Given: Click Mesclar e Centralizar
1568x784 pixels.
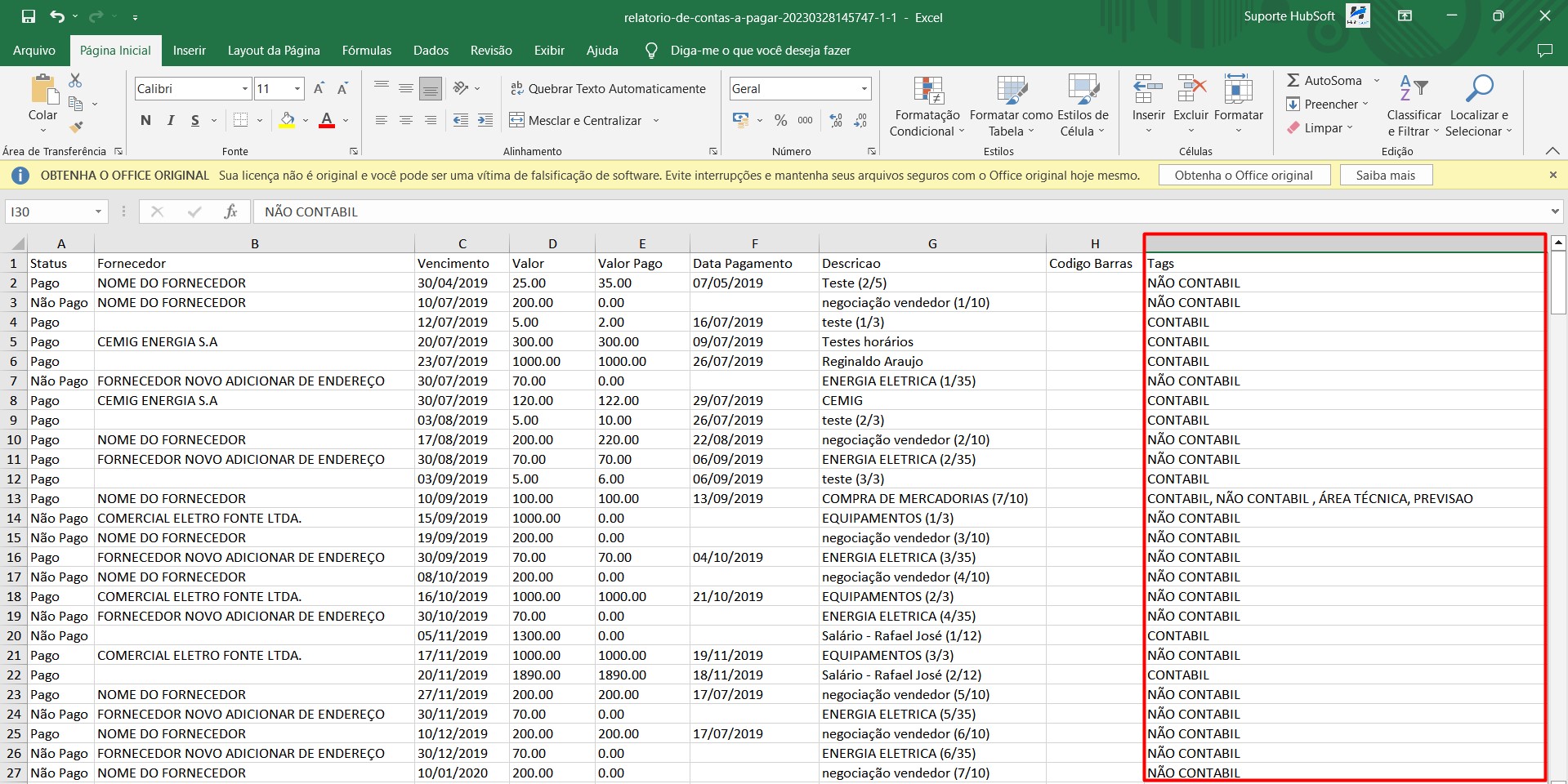Looking at the screenshot, I should pyautogui.click(x=576, y=120).
